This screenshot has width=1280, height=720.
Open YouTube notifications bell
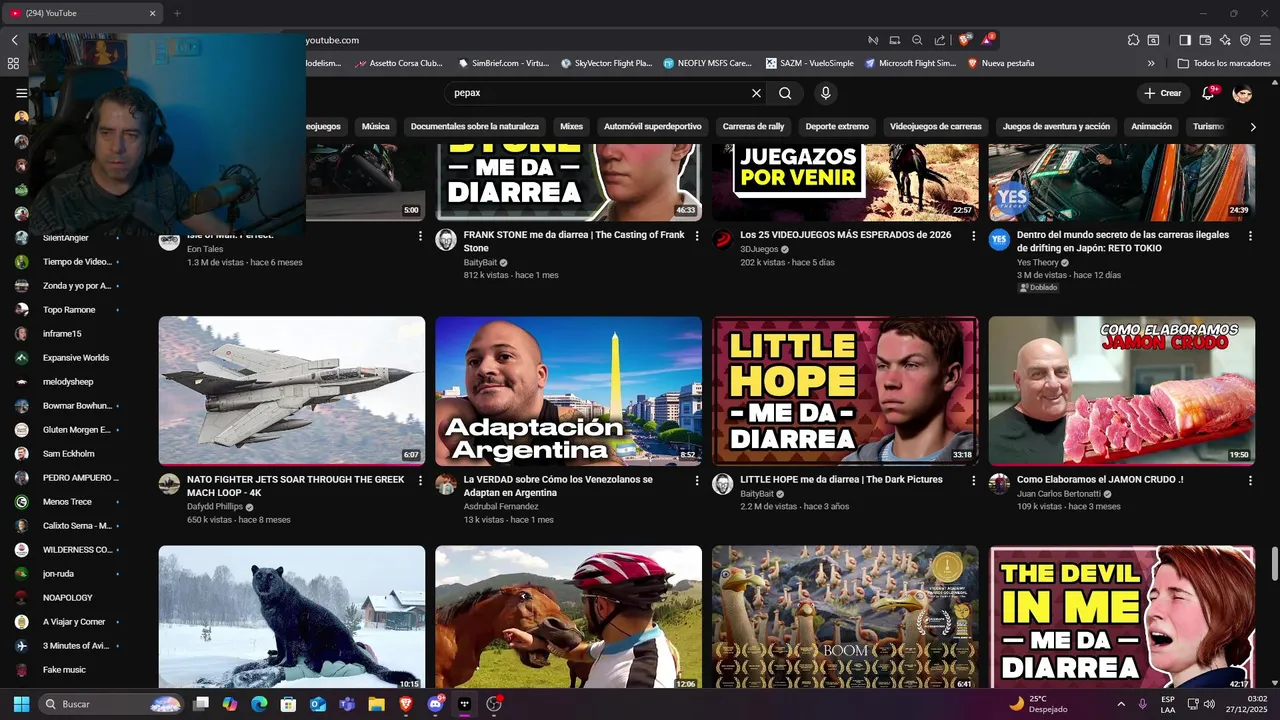click(x=1208, y=93)
